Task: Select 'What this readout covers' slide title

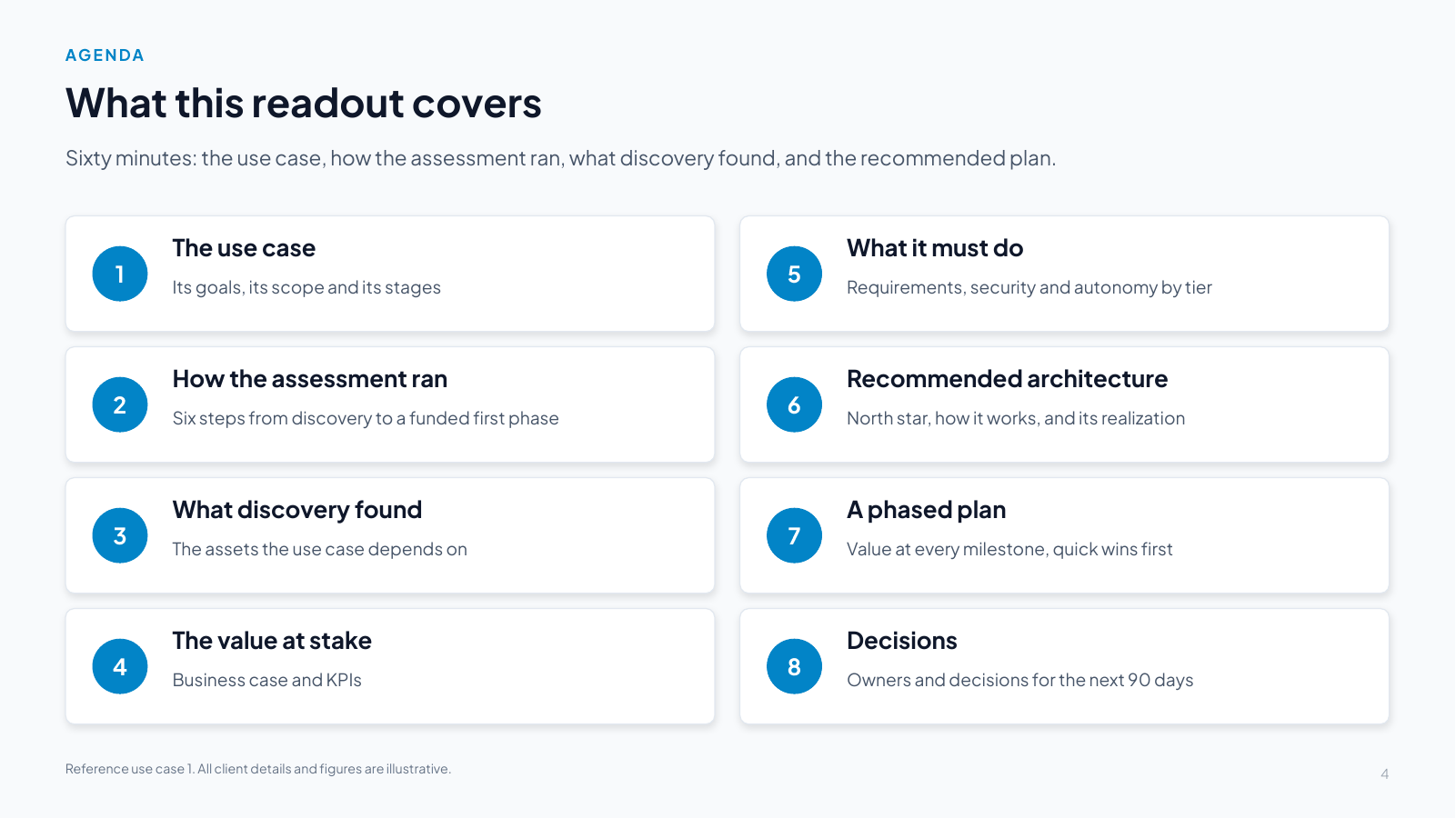Action: point(304,104)
